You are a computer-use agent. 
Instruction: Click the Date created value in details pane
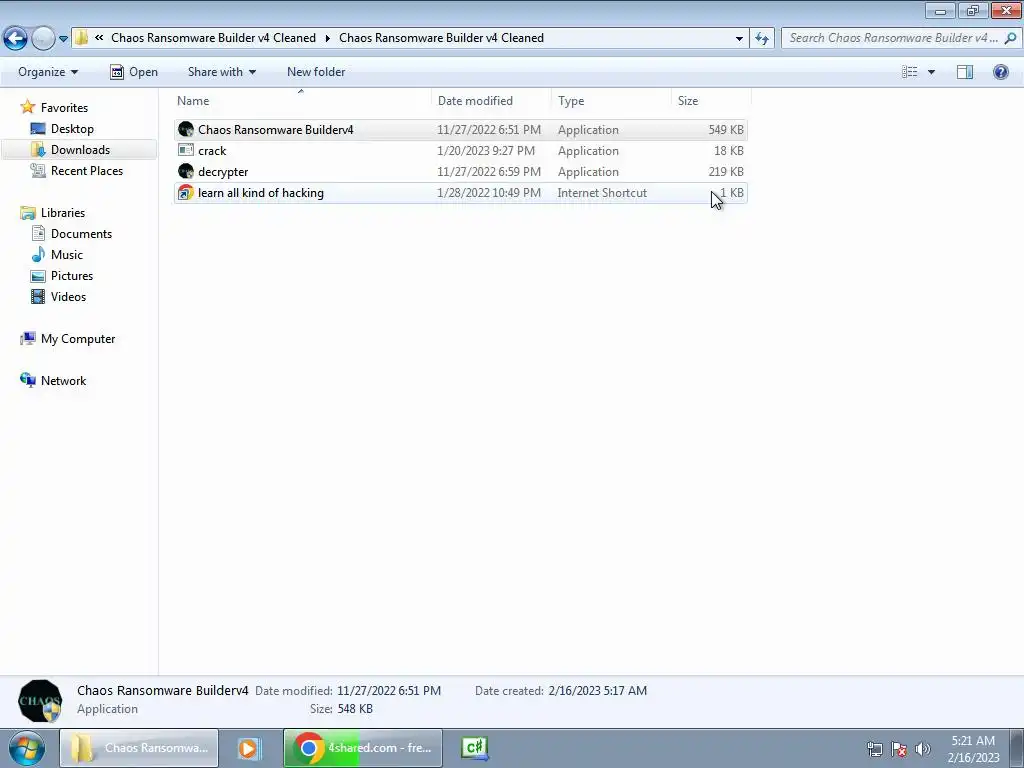click(x=598, y=690)
